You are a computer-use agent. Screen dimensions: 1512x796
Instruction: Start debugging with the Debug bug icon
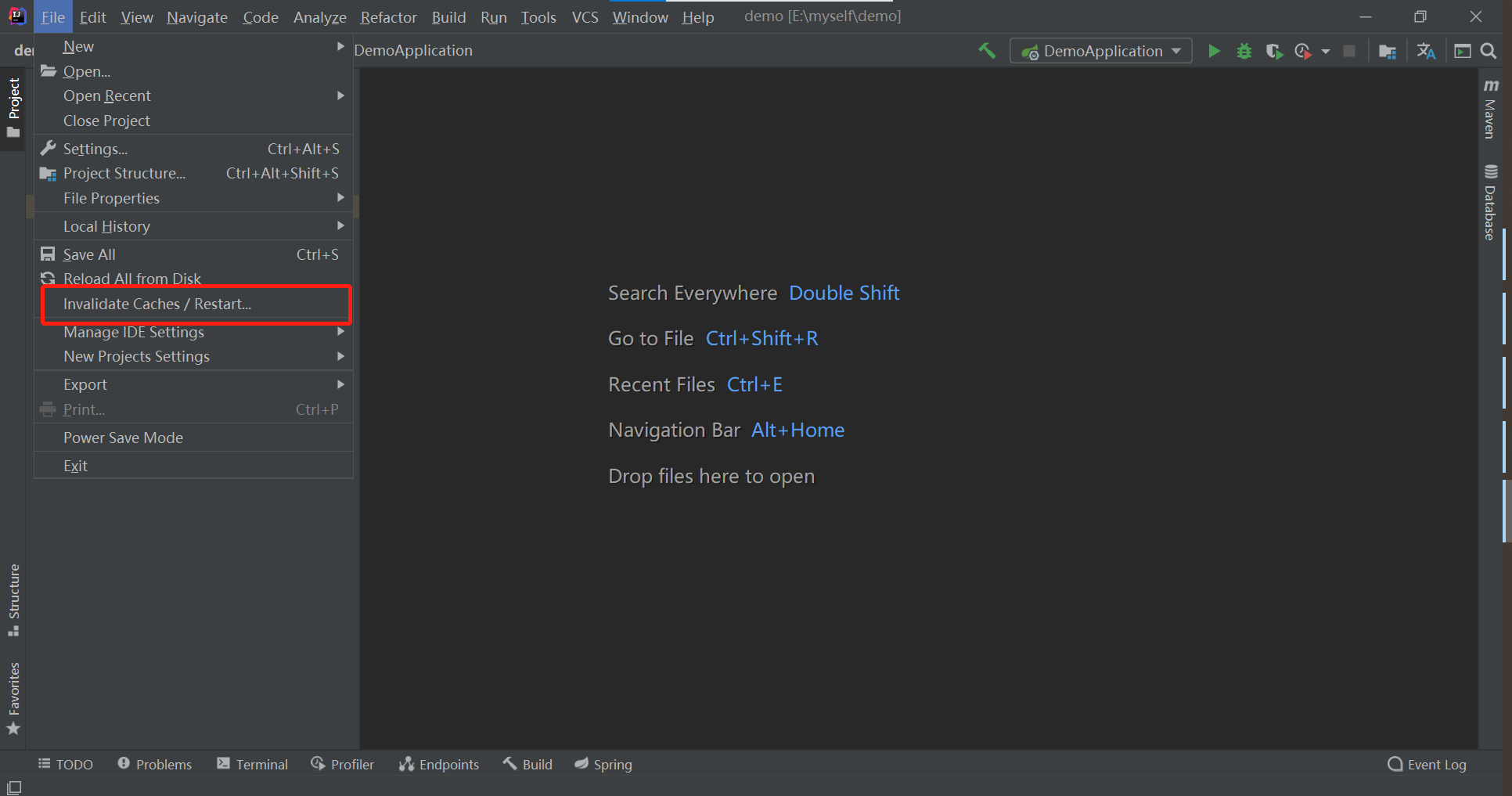(1244, 50)
